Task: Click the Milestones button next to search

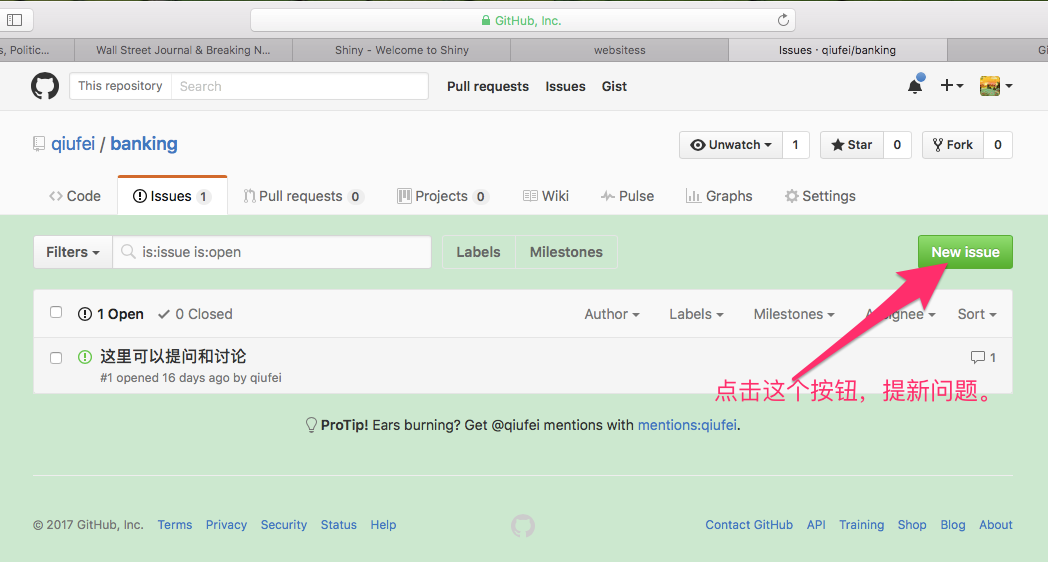Action: click(566, 252)
